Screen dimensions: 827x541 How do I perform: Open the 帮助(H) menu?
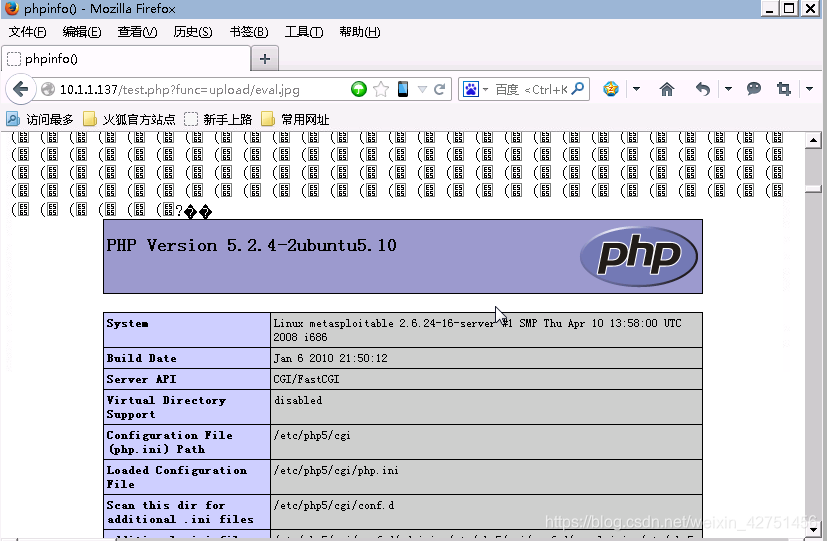pyautogui.click(x=359, y=32)
